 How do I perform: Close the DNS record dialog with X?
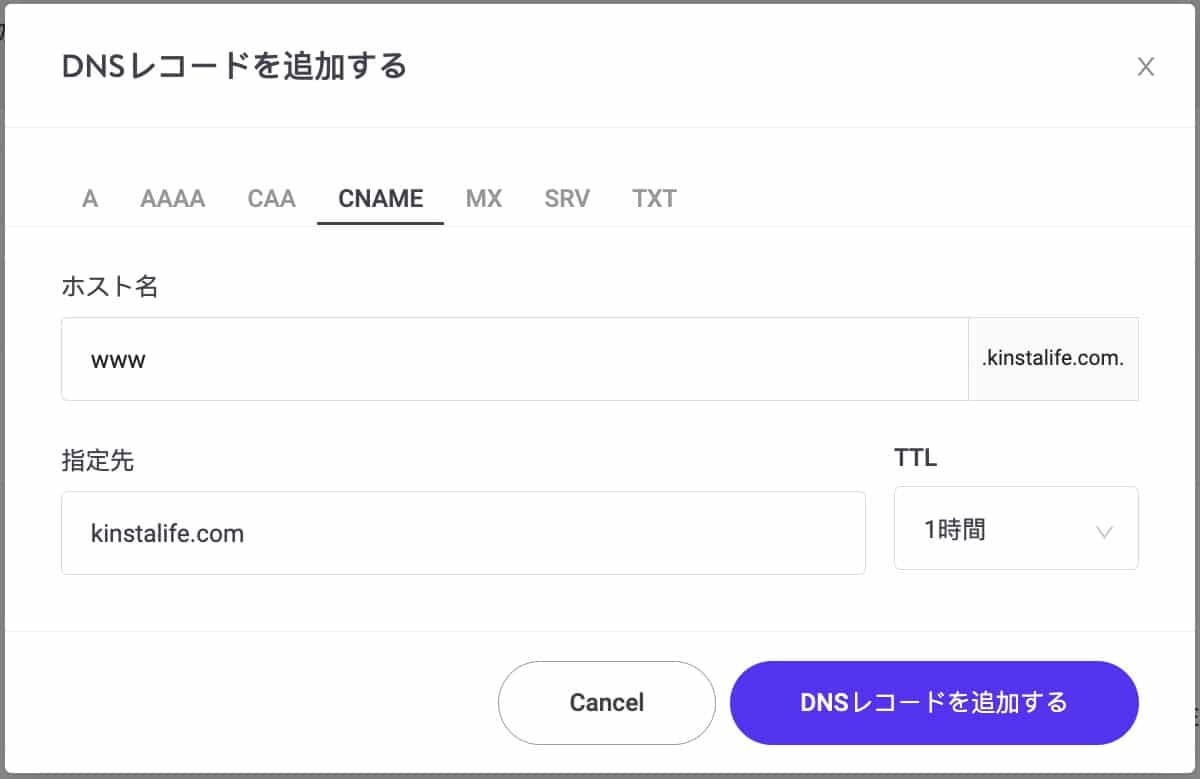[1146, 67]
